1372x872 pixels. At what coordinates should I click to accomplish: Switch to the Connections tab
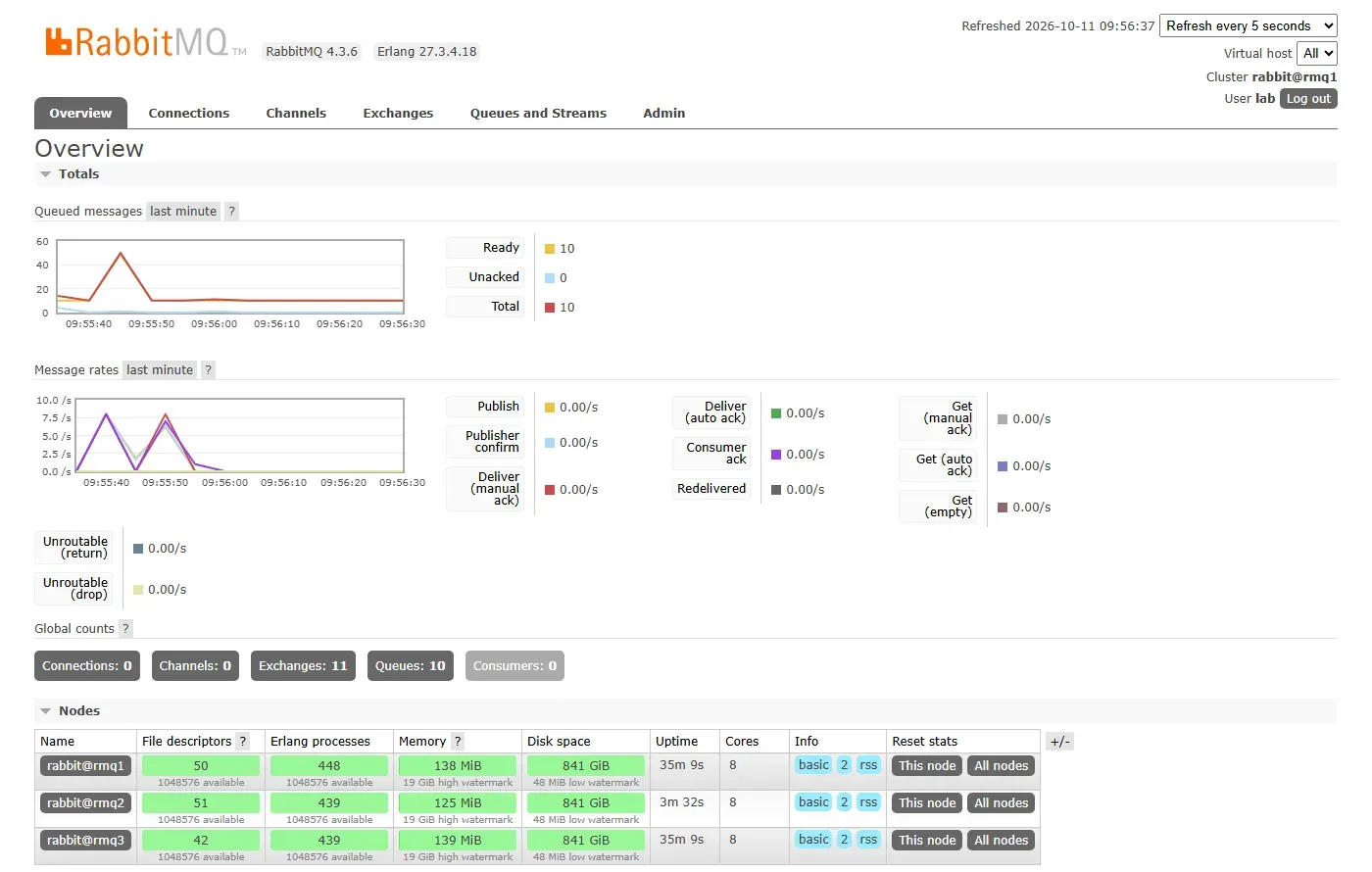189,114
